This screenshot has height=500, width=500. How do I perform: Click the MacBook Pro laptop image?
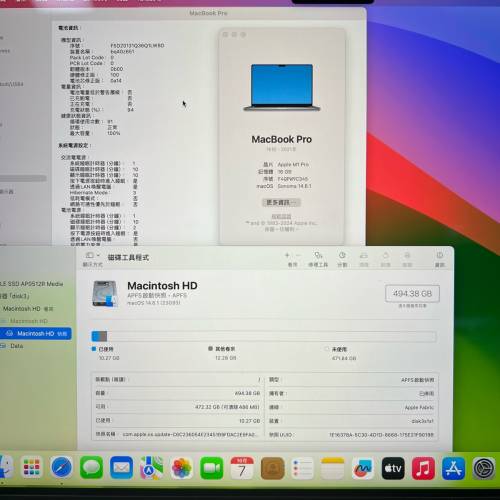tap(282, 87)
